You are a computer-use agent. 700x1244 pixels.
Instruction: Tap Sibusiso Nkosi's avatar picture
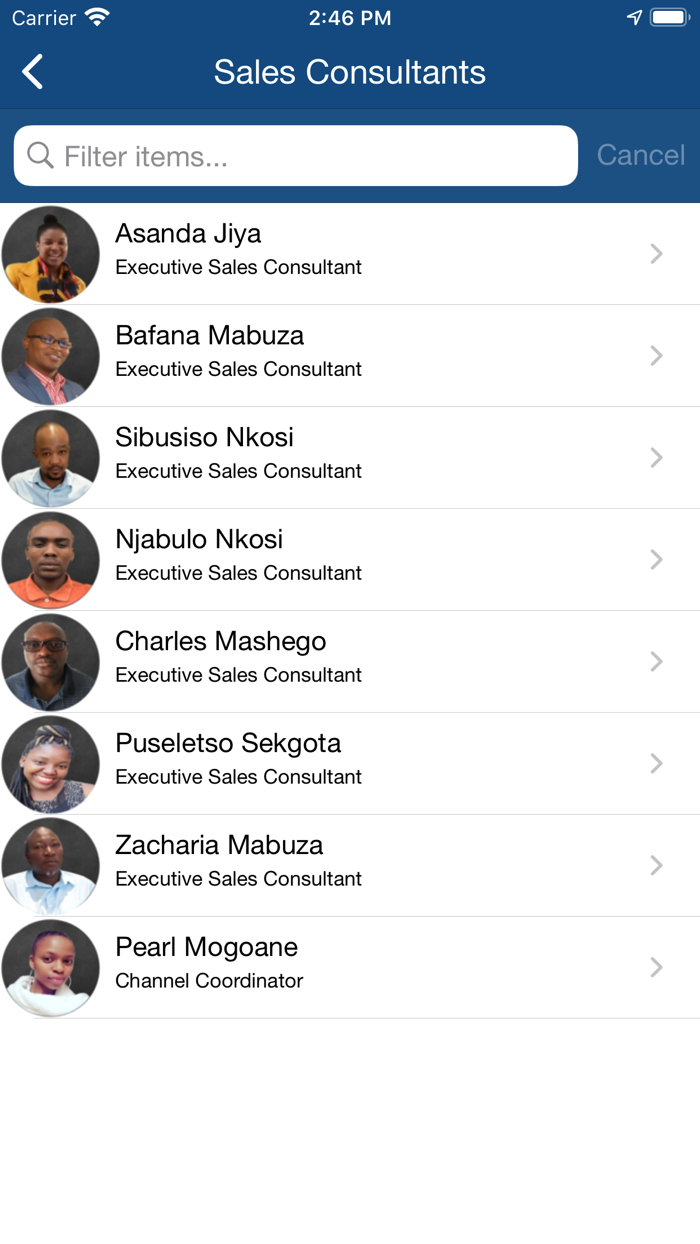click(51, 458)
